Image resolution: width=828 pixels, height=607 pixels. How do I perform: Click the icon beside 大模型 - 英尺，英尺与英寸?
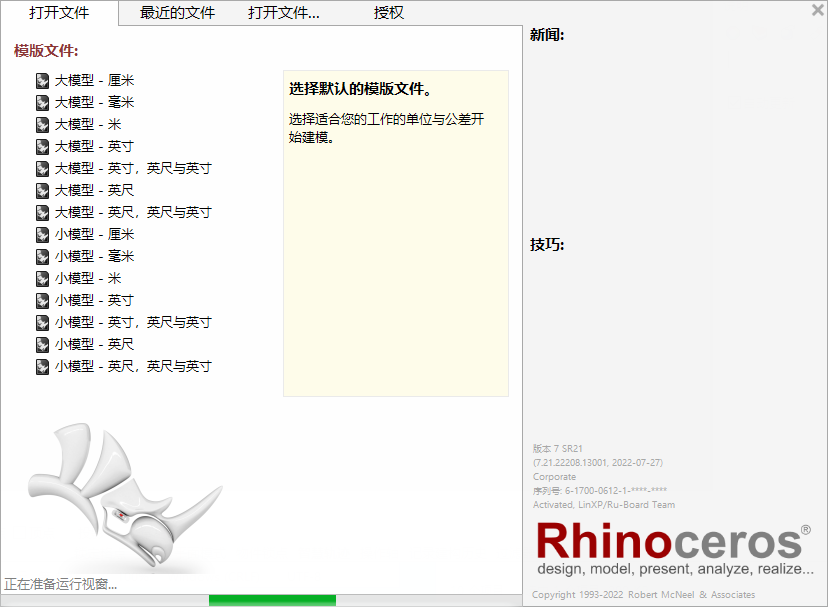(42, 212)
